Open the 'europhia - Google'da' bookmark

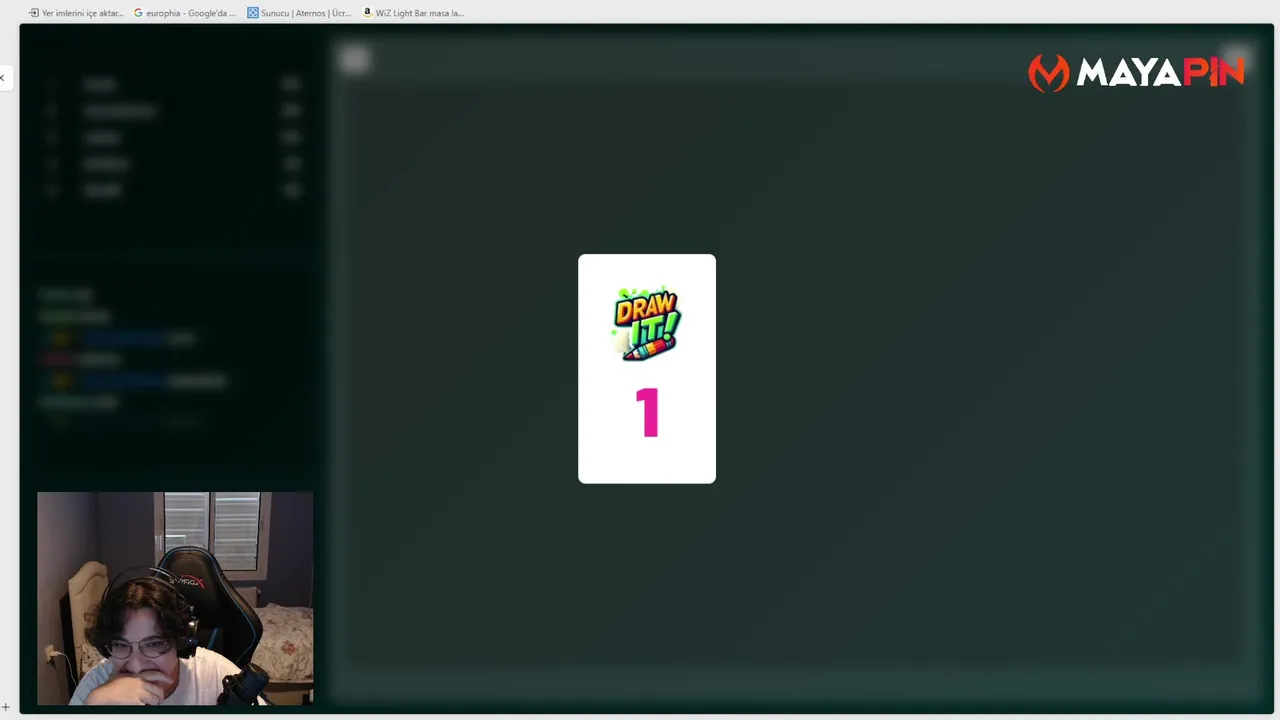pos(185,13)
